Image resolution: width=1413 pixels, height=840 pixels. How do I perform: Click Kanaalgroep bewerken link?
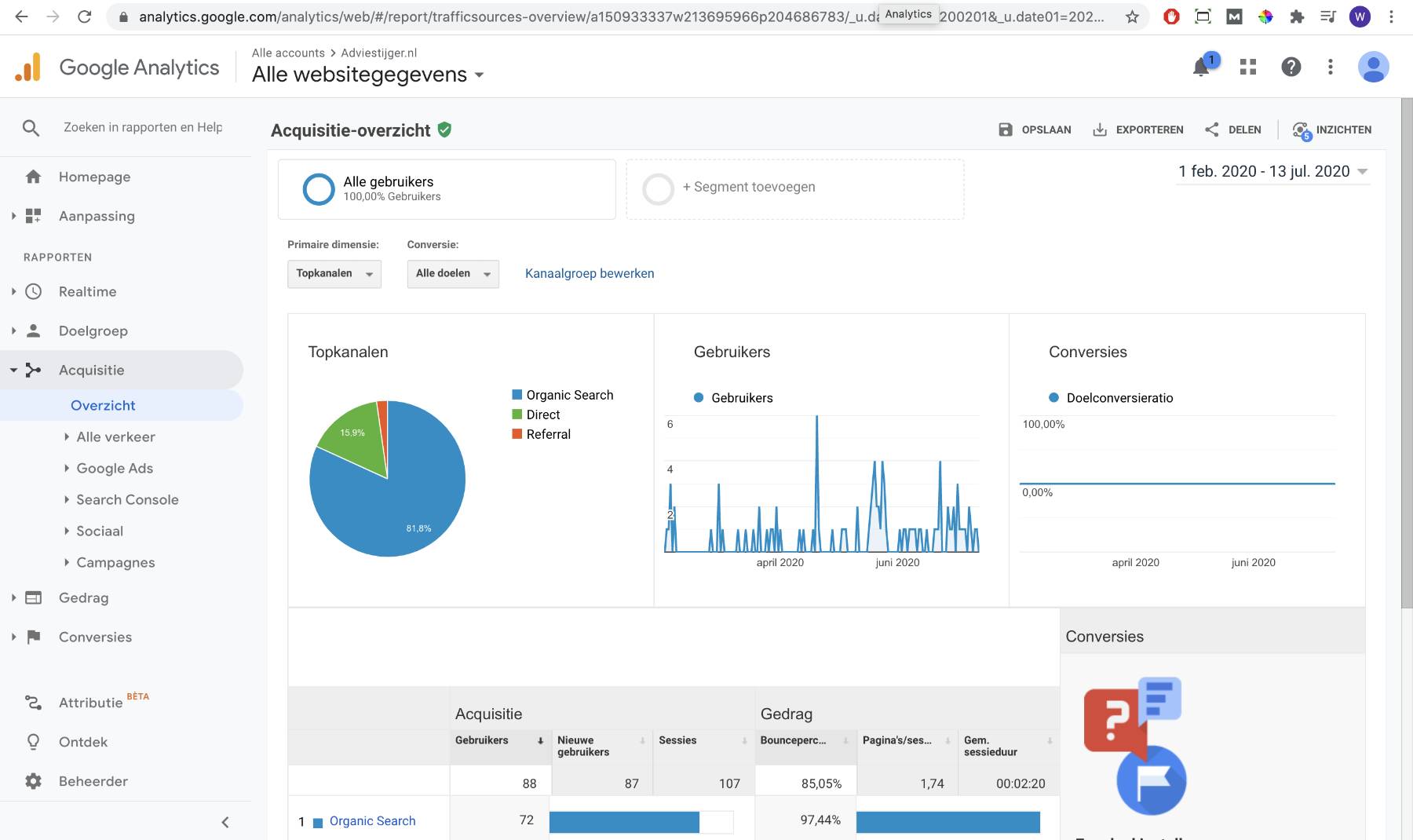(590, 273)
